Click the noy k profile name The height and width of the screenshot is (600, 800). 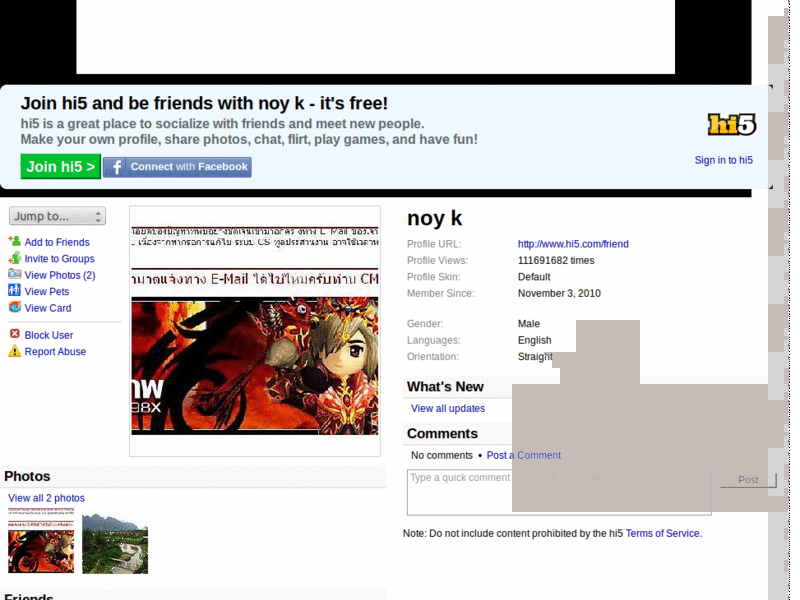pyautogui.click(x=434, y=218)
